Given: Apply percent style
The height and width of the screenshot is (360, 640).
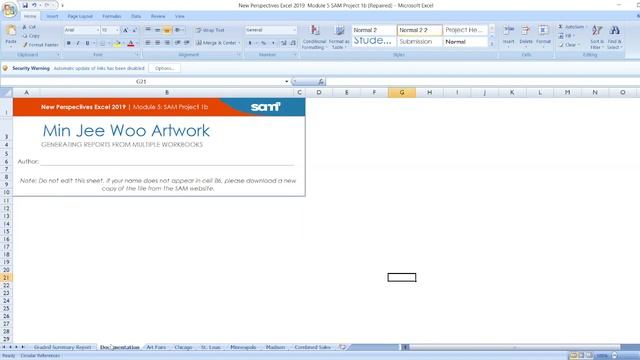Looking at the screenshot, I should [263, 43].
